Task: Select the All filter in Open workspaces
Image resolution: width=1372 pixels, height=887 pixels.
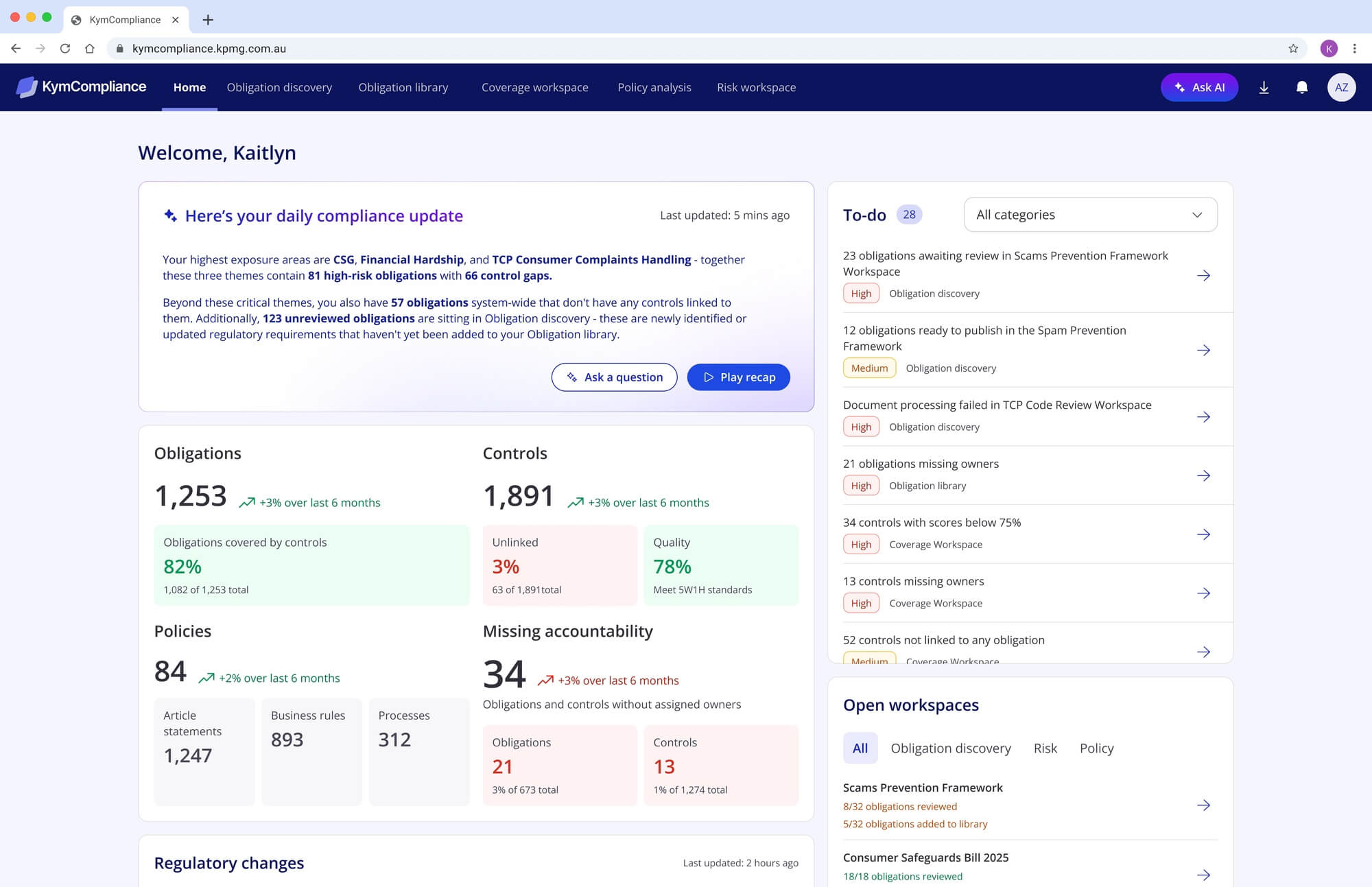Action: pos(860,748)
